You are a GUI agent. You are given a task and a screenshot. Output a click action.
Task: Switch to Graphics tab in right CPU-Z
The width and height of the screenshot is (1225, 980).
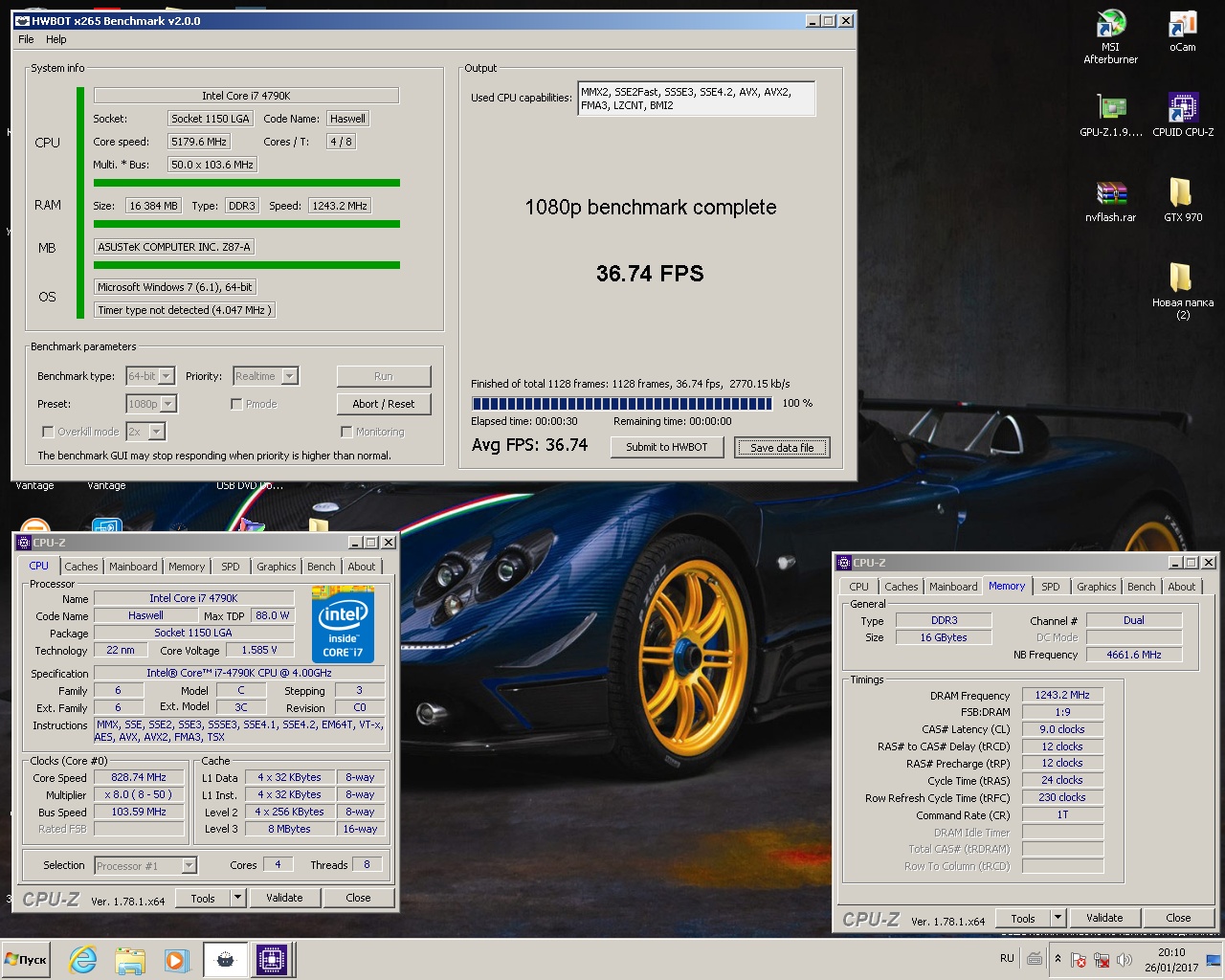coord(1097,587)
